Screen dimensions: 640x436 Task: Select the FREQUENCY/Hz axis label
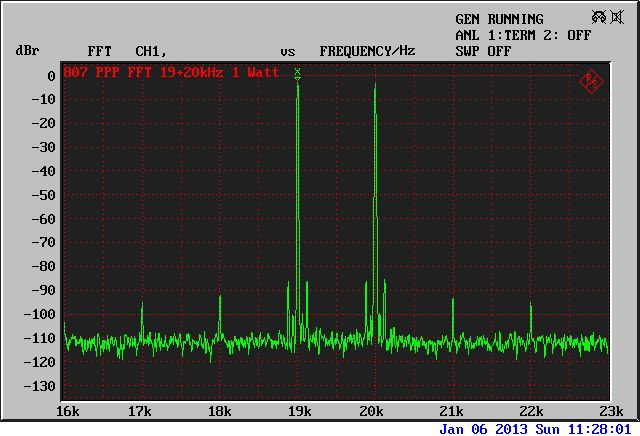[367, 50]
